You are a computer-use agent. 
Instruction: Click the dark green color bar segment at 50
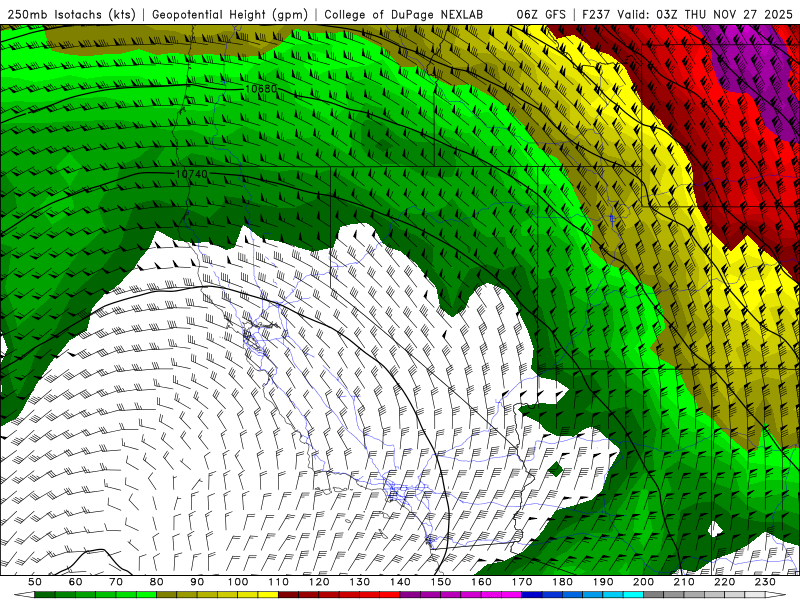point(45,595)
